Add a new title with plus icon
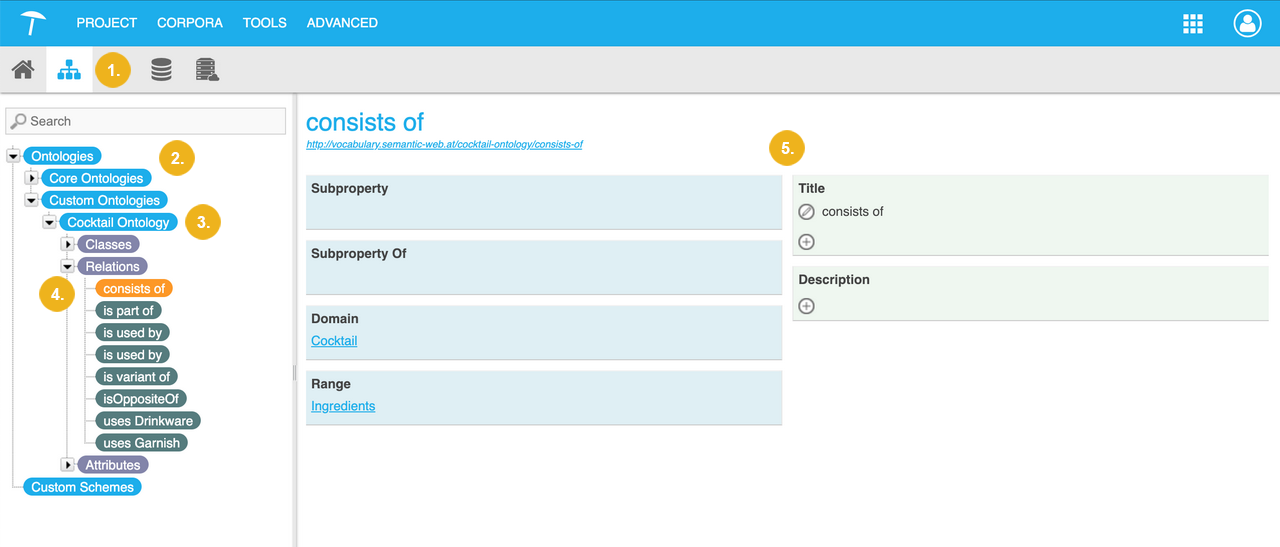1280x547 pixels. (x=807, y=242)
